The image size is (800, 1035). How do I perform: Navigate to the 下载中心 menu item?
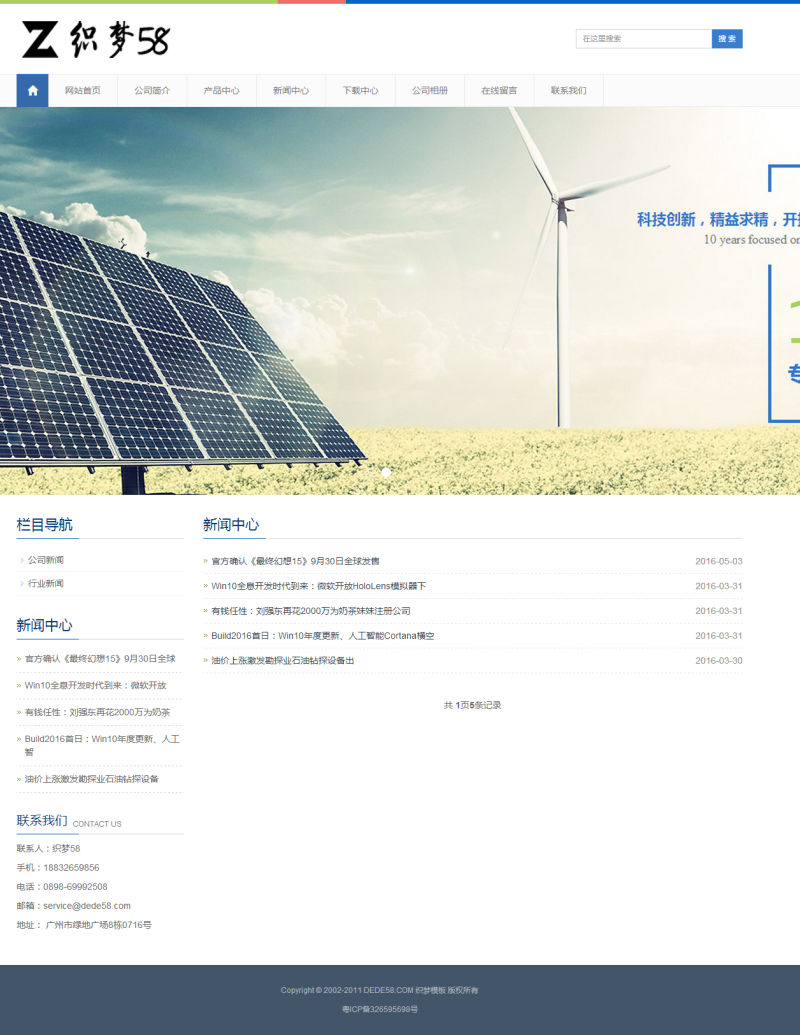(360, 91)
